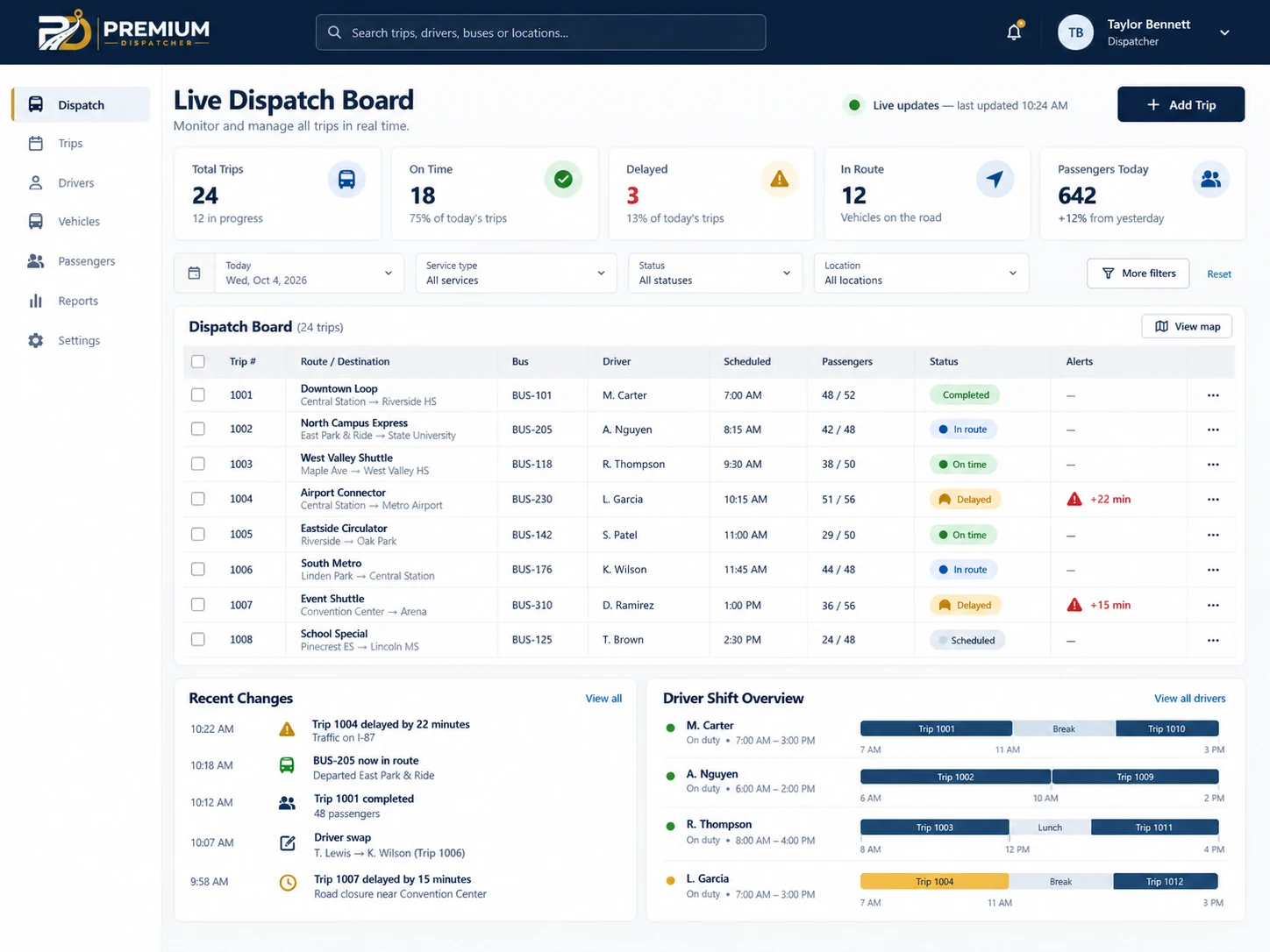Click the Passengers Today people icon

click(x=1210, y=180)
